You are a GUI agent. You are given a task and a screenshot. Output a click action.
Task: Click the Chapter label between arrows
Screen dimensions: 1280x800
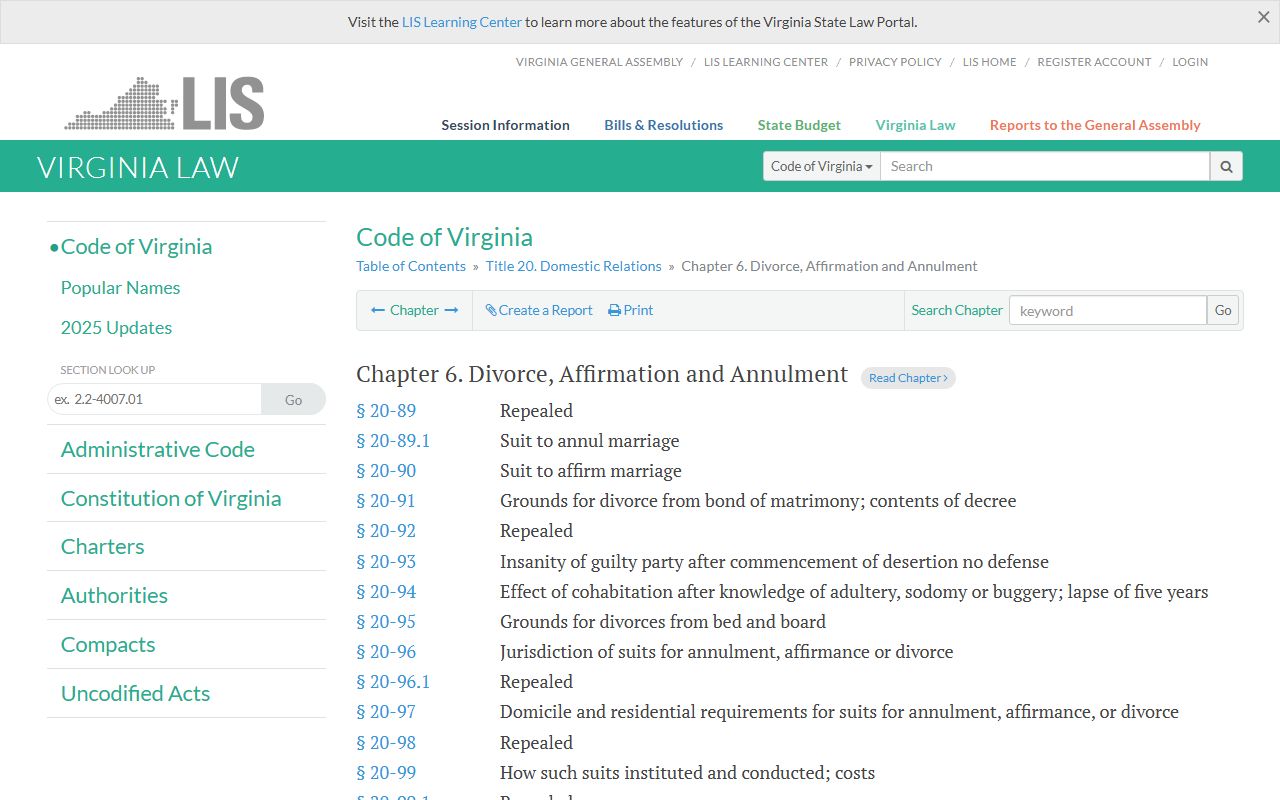[x=414, y=310]
